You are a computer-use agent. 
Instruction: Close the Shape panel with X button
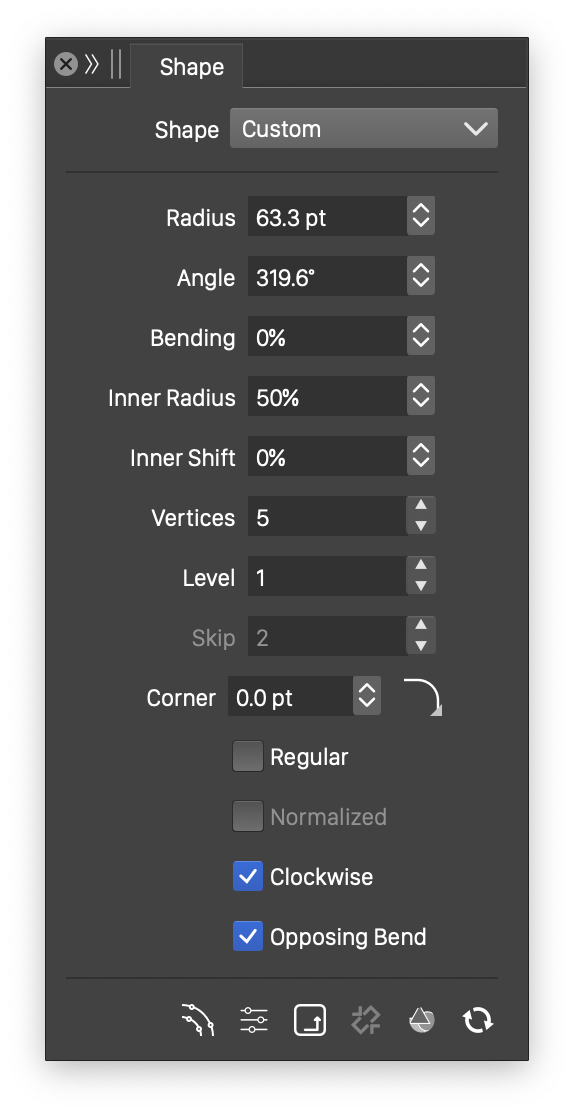pos(66,65)
